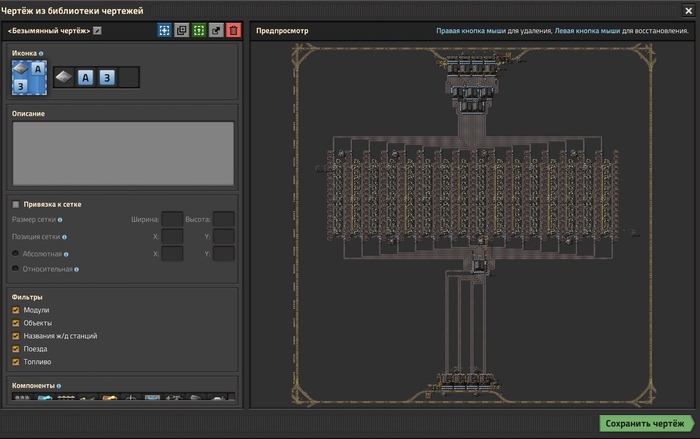Enable the Привязка к сетке checkbox
The width and height of the screenshot is (700, 439).
[x=15, y=204]
